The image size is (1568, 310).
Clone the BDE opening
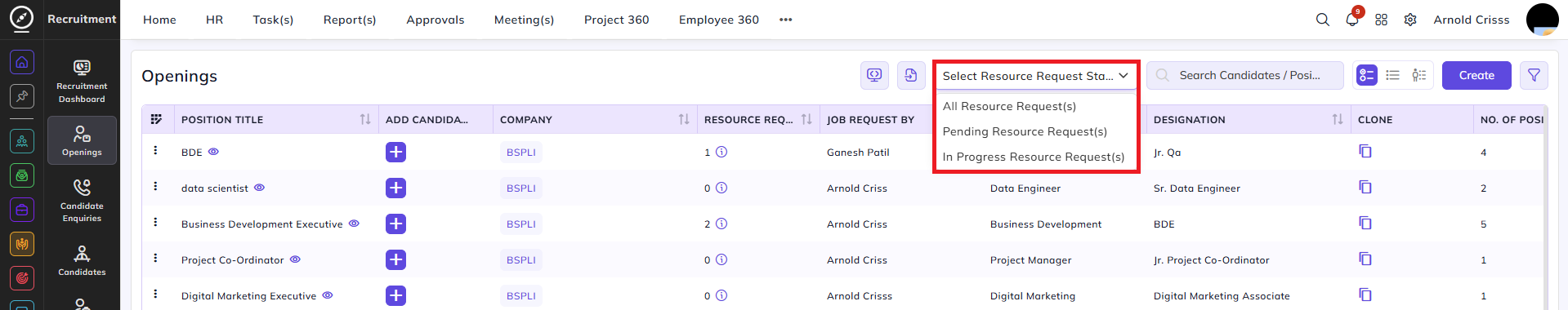pyautogui.click(x=1365, y=151)
